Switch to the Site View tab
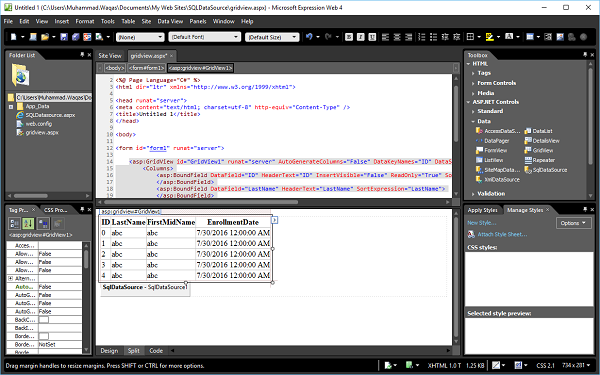The width and height of the screenshot is (600, 375). coord(110,56)
